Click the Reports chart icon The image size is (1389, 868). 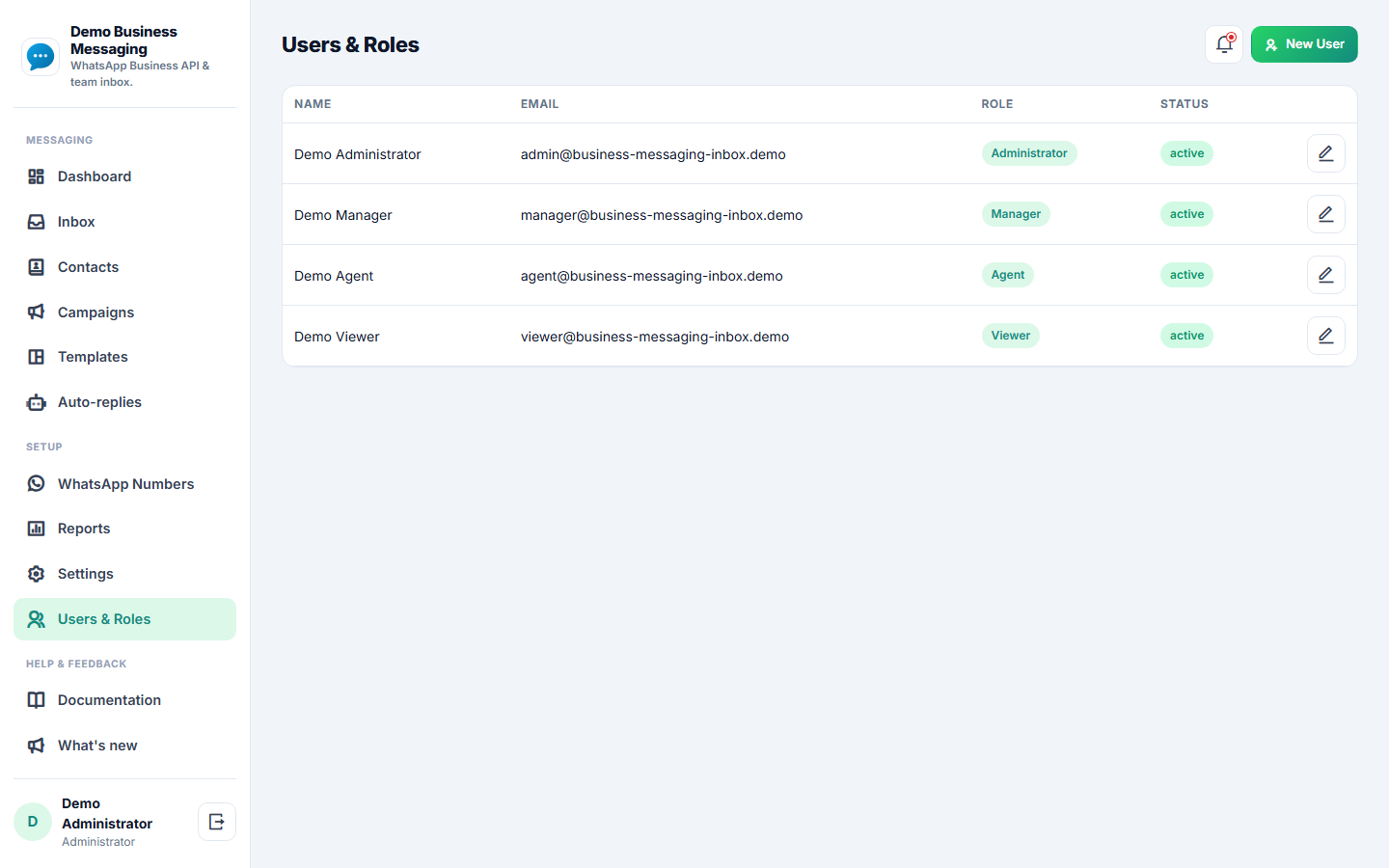coord(37,529)
